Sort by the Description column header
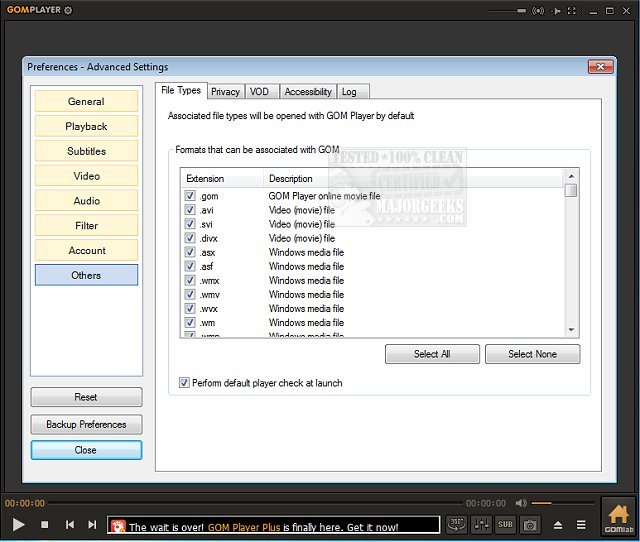Viewport: 640px width, 542px height. (413, 178)
